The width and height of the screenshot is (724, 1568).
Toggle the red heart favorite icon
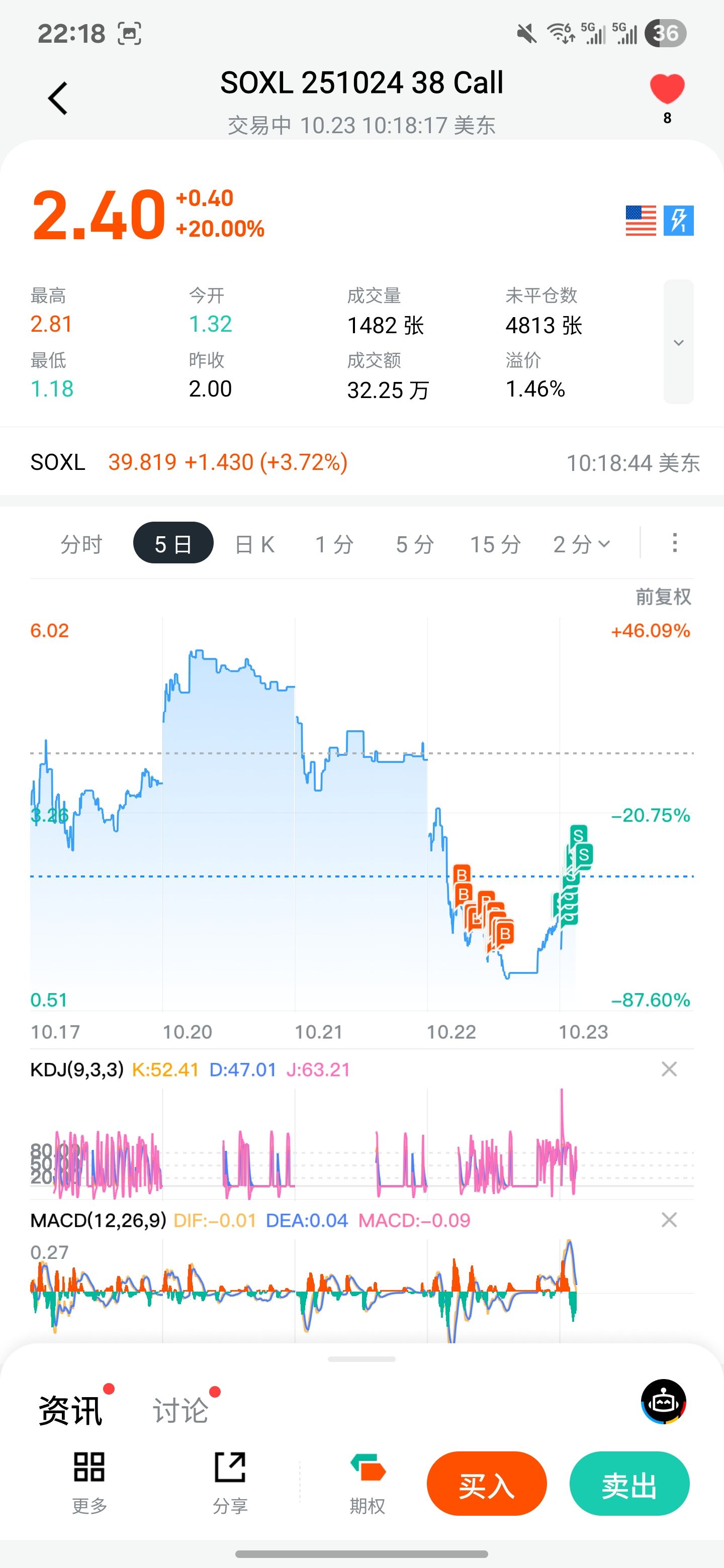pos(667,89)
